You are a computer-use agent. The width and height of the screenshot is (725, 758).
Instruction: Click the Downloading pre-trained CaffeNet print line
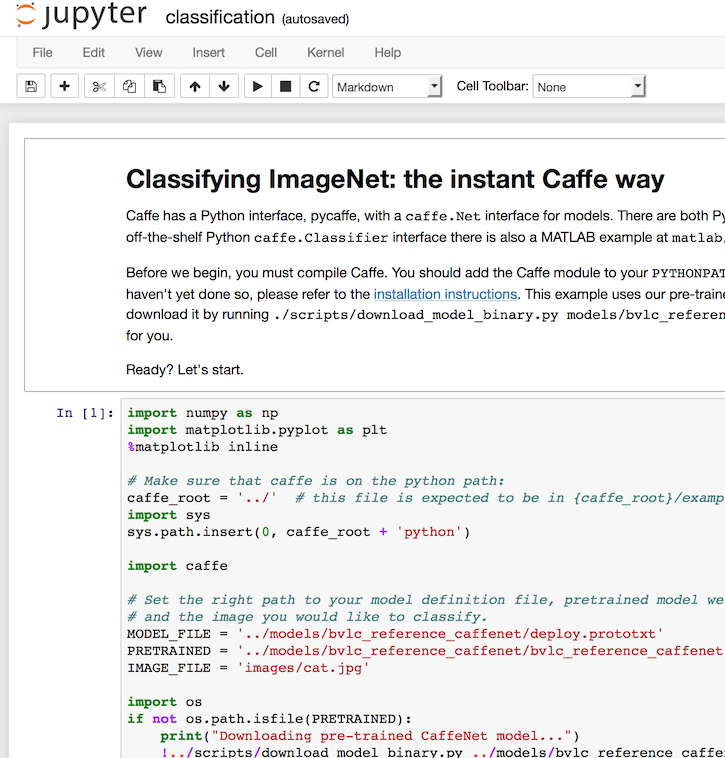click(370, 736)
